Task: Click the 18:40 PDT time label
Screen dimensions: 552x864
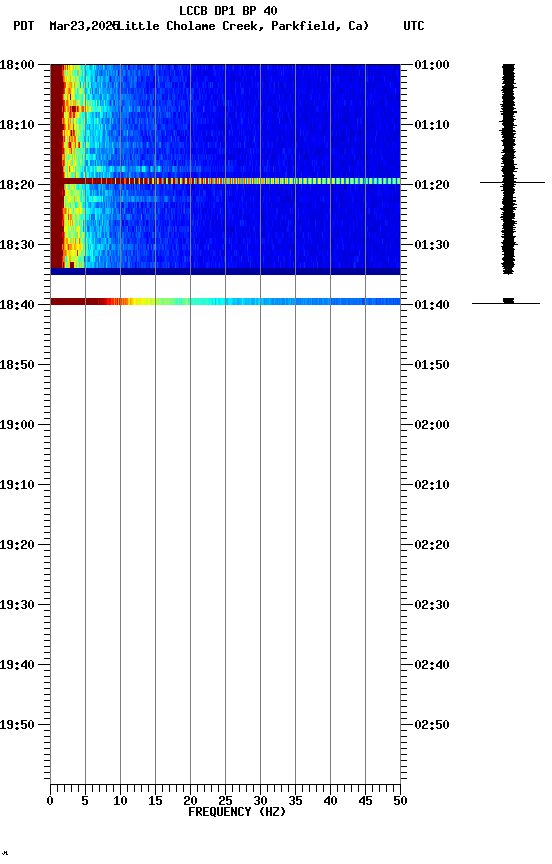Action: tap(17, 305)
